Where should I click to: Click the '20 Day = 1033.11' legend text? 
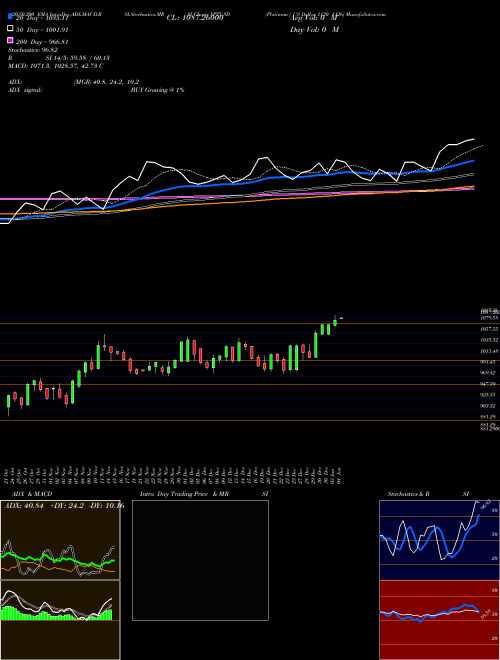(x=42, y=18)
